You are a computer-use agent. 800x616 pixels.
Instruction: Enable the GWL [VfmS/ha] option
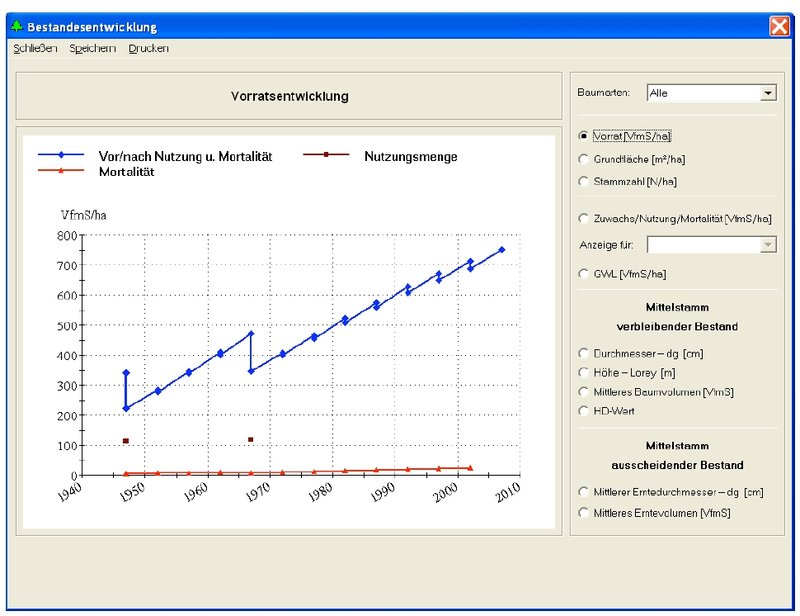[x=584, y=273]
